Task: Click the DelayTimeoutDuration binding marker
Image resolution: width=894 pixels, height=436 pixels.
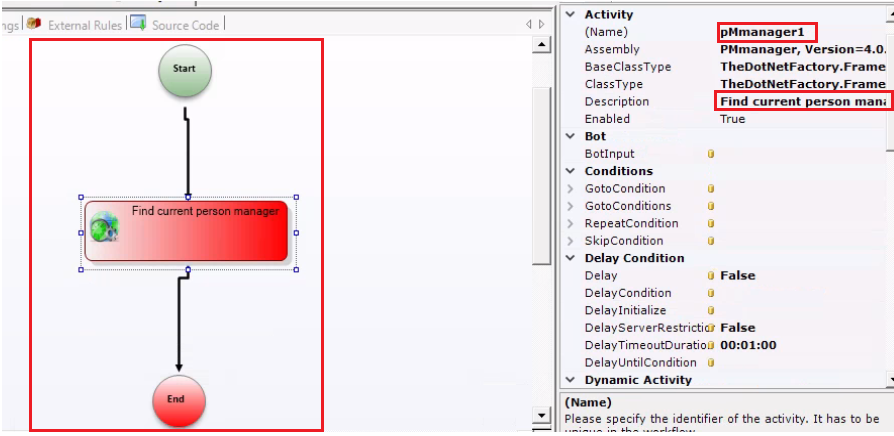Action: [710, 345]
